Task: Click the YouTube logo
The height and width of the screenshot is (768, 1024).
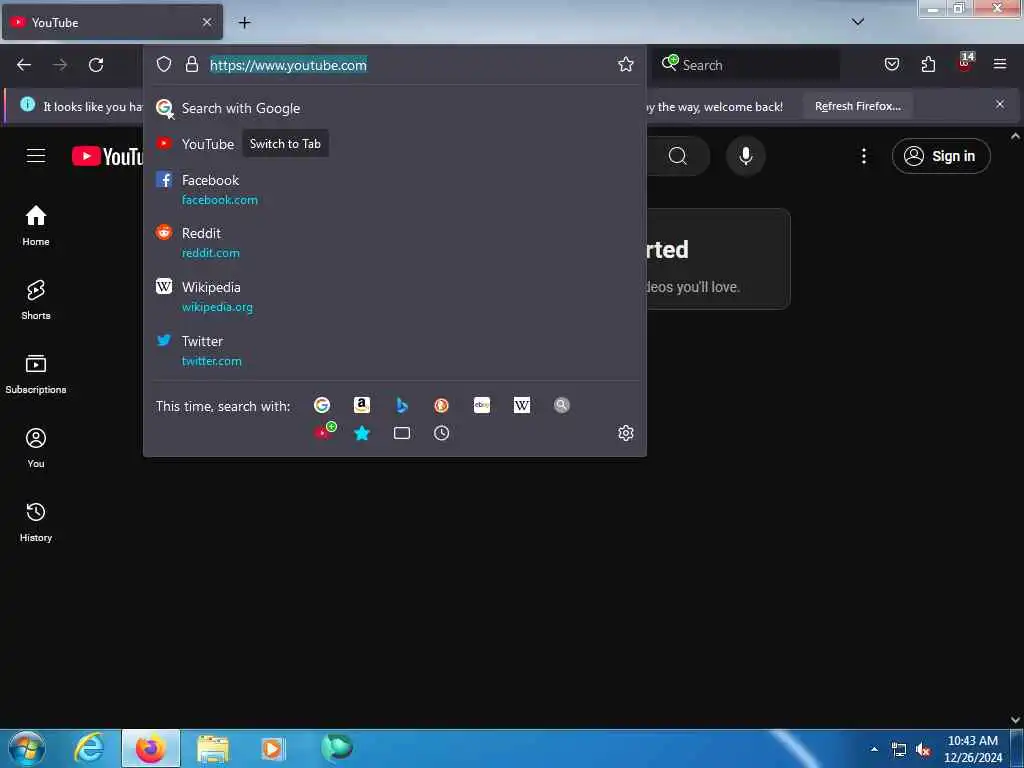Action: (x=108, y=156)
